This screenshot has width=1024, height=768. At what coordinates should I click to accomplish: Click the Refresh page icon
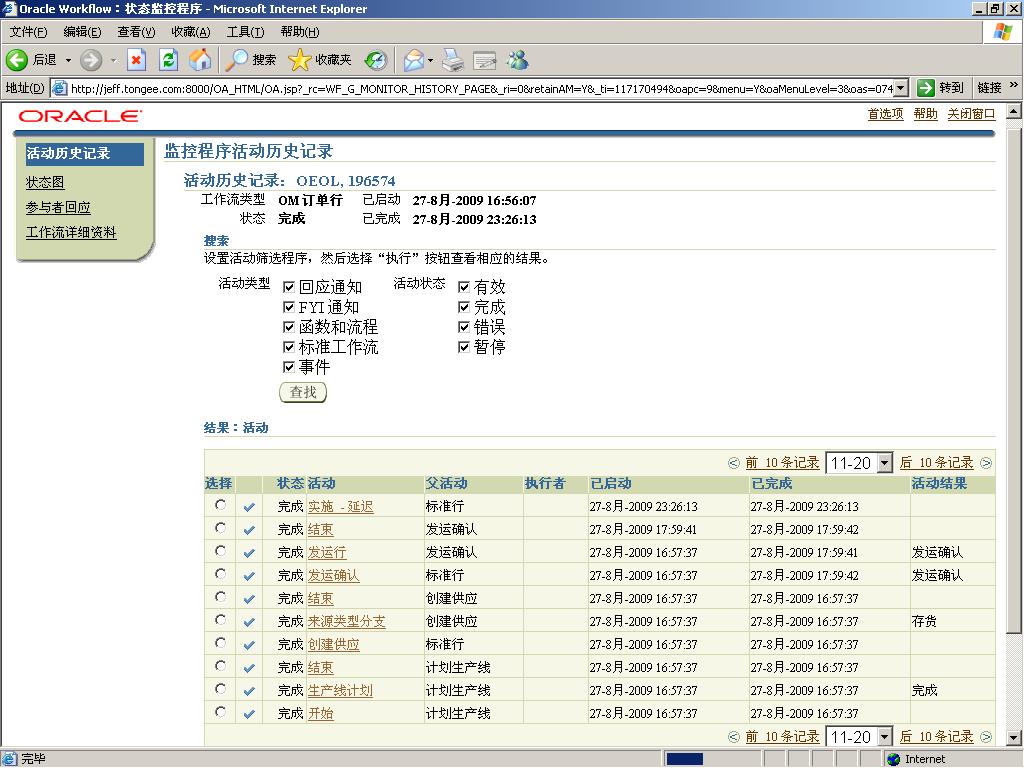point(168,60)
